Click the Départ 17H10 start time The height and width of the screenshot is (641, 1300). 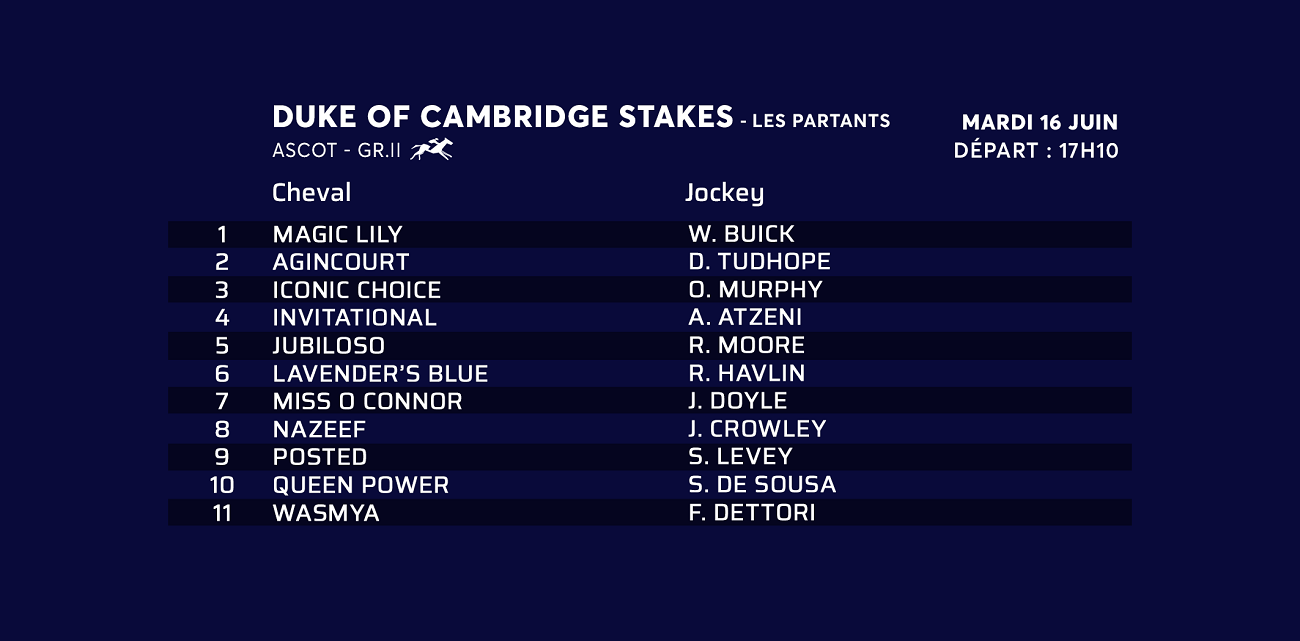pos(1036,151)
